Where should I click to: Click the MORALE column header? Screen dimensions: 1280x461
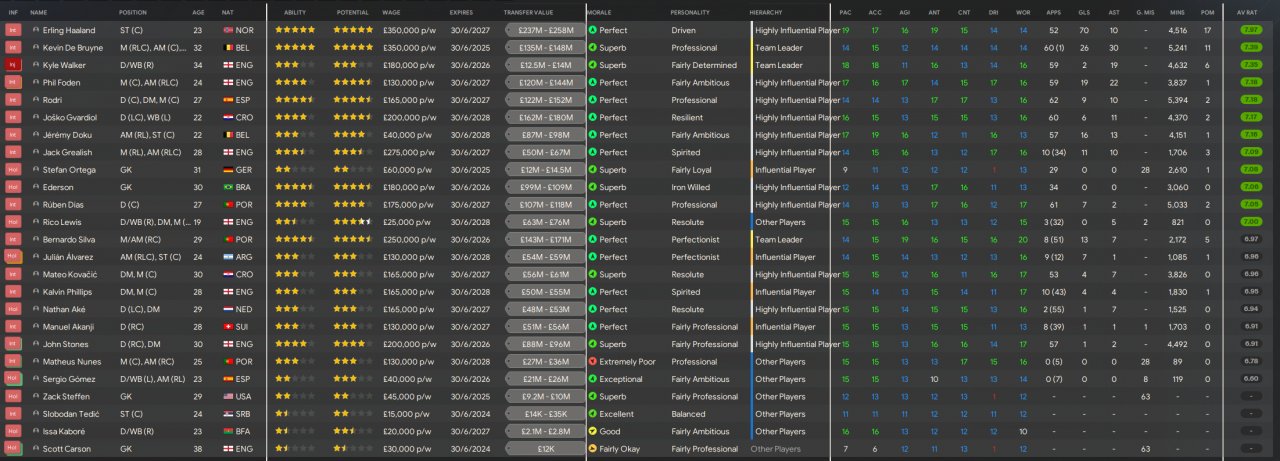tap(599, 12)
